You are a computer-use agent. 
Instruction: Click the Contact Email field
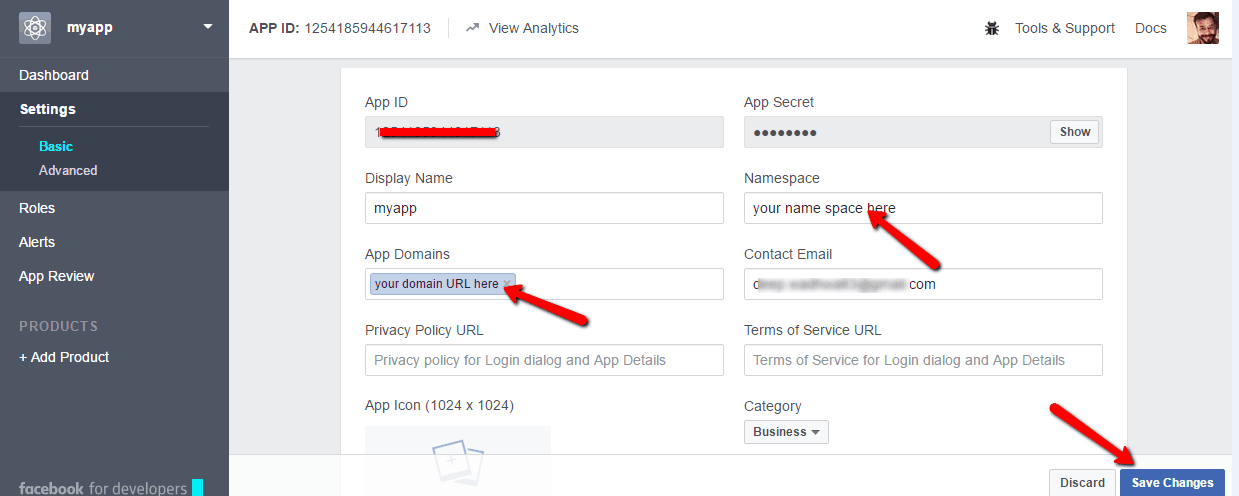pyautogui.click(x=923, y=284)
